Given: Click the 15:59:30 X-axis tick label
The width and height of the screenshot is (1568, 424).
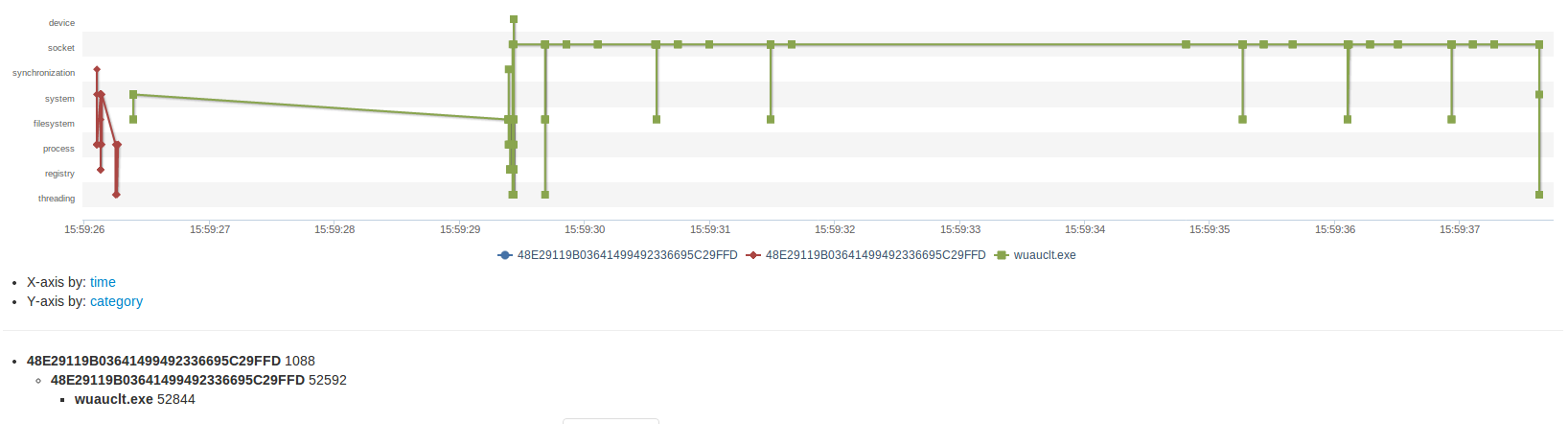Looking at the screenshot, I should click(585, 230).
